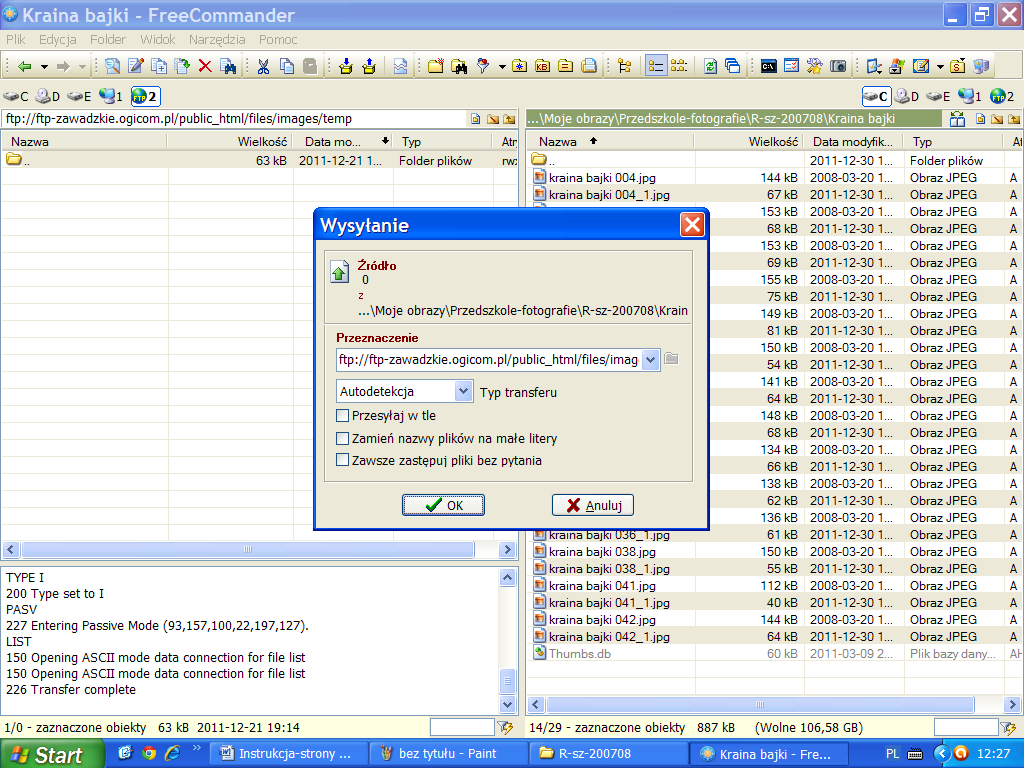Image resolution: width=1024 pixels, height=768 pixels.
Task: Click the left panel quick filter input box
Action: click(x=462, y=727)
